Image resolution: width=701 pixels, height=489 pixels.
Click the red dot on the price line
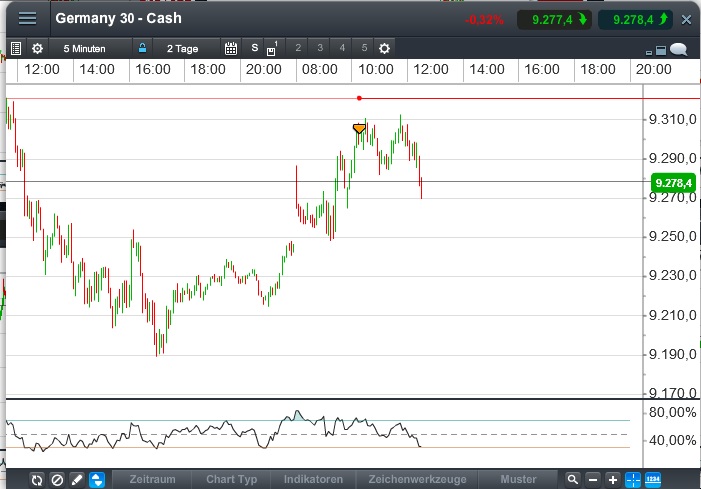[359, 98]
